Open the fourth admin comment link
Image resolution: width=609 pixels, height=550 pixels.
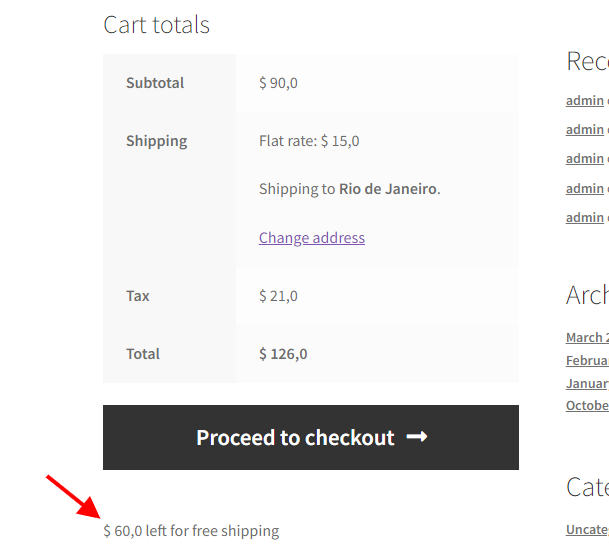click(x=585, y=188)
